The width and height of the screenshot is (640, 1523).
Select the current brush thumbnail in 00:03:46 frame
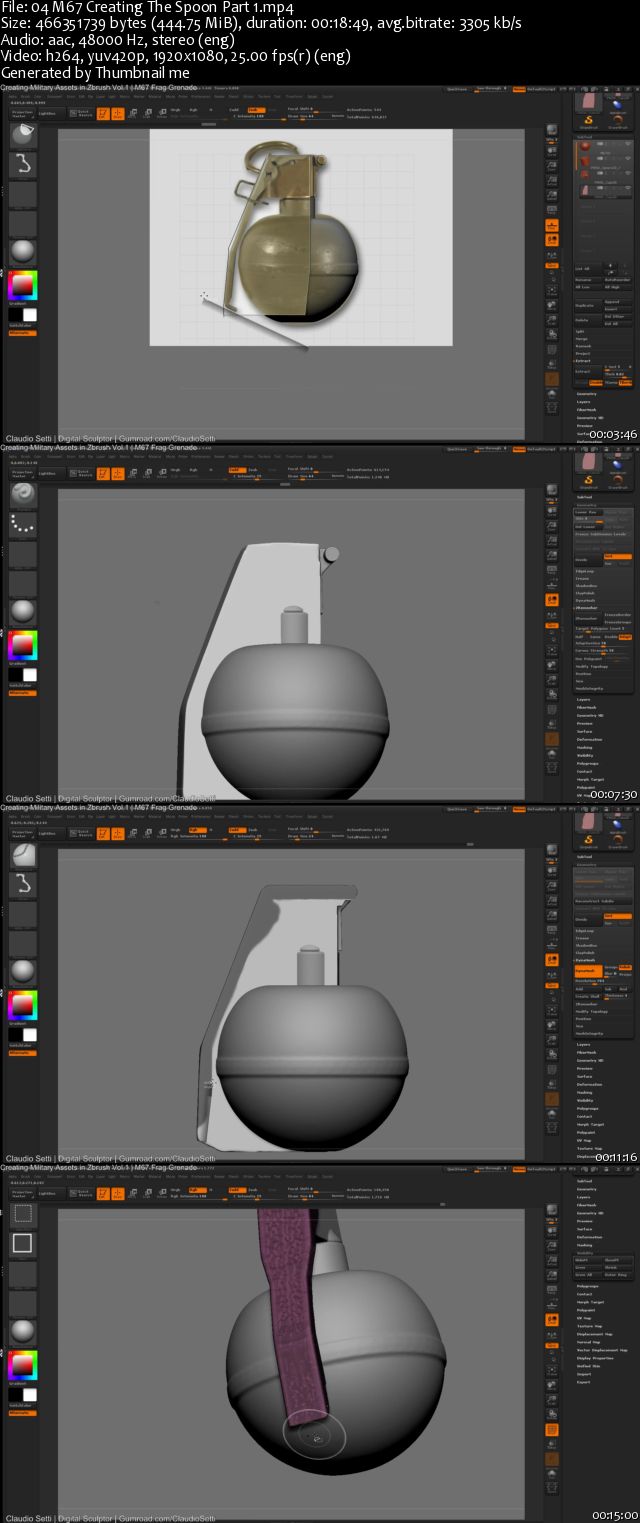coord(22,132)
